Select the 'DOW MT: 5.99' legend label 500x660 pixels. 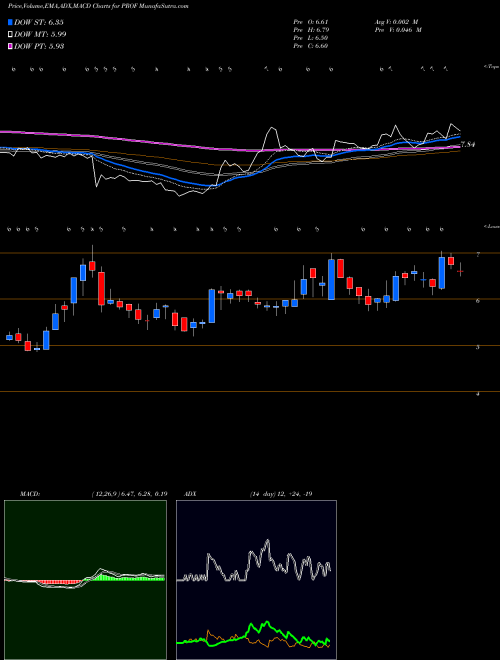(x=40, y=34)
